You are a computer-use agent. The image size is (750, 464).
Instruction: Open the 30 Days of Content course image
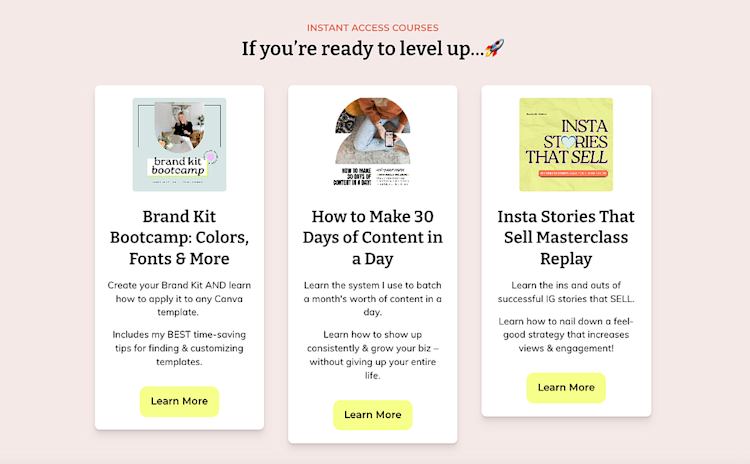[x=373, y=142]
